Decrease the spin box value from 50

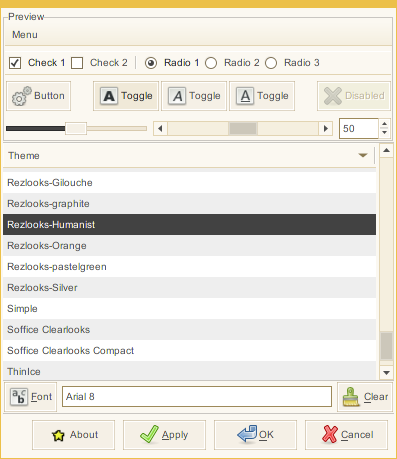point(384,132)
